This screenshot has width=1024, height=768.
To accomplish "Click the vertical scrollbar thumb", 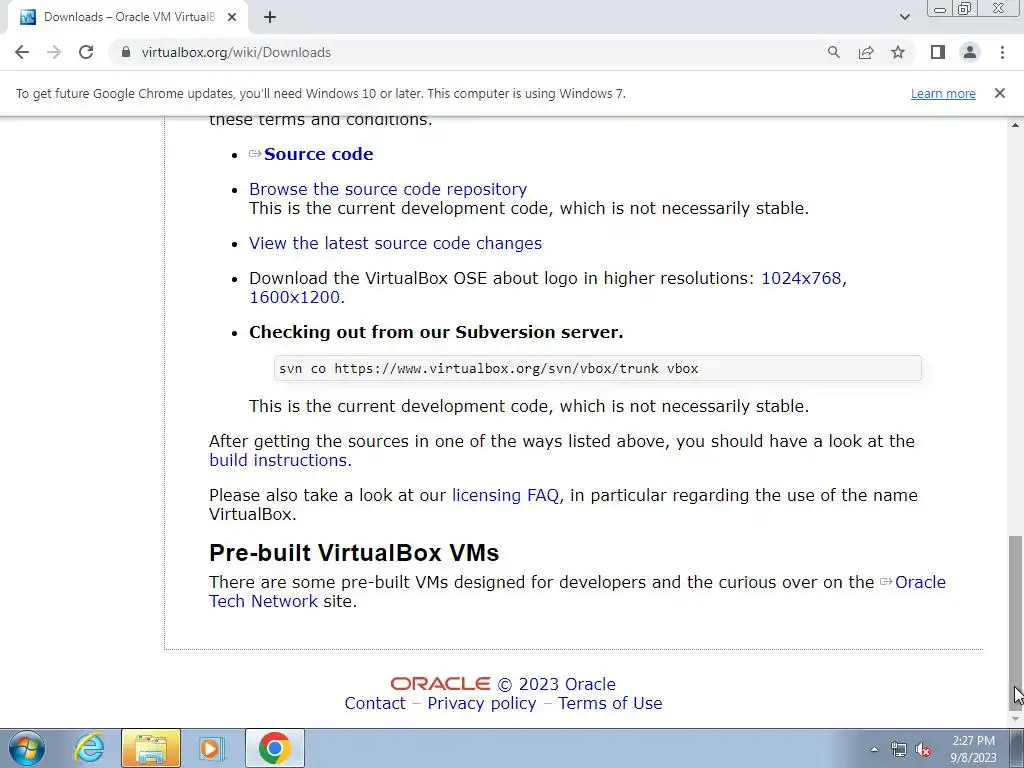I will pyautogui.click(x=1015, y=624).
